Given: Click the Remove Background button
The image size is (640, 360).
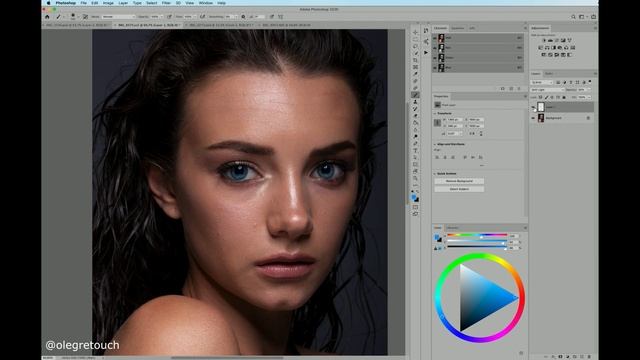Looking at the screenshot, I should (459, 181).
